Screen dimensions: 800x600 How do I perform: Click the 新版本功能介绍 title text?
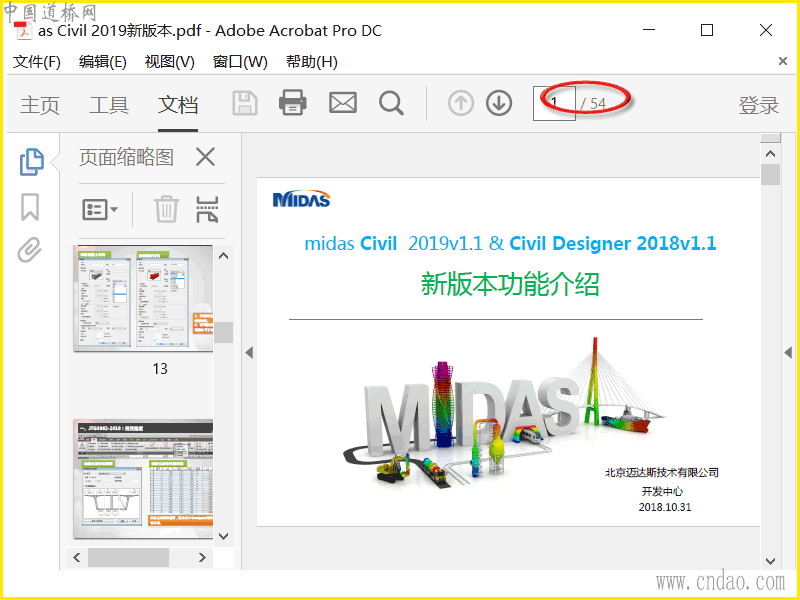coord(510,284)
